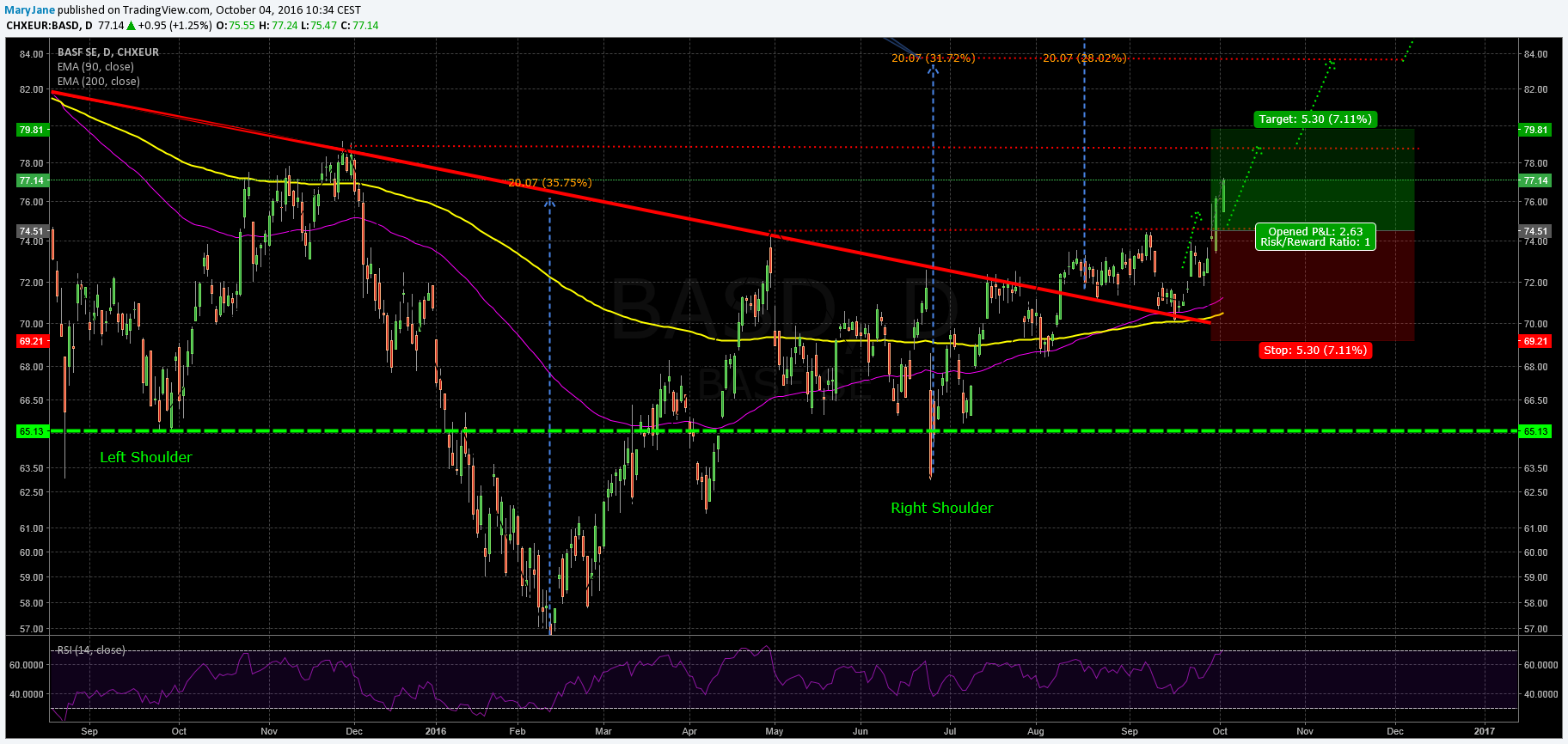Image resolution: width=1568 pixels, height=744 pixels.
Task: Click the 2016 label on time axis
Action: click(x=436, y=732)
